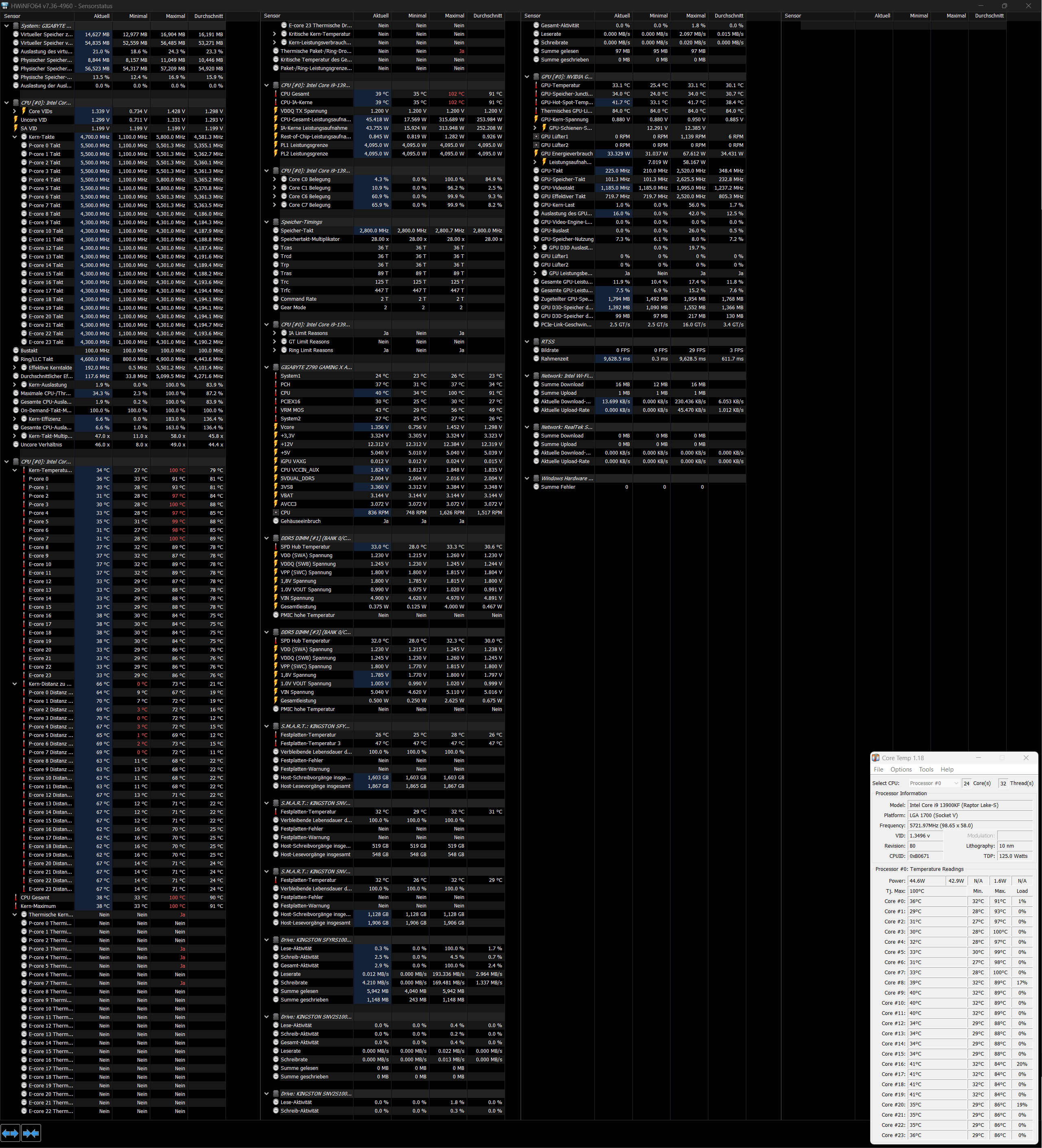This screenshot has height=1148, width=1042.
Task: Click the Core Temp thermometer title icon
Action: pos(876,758)
